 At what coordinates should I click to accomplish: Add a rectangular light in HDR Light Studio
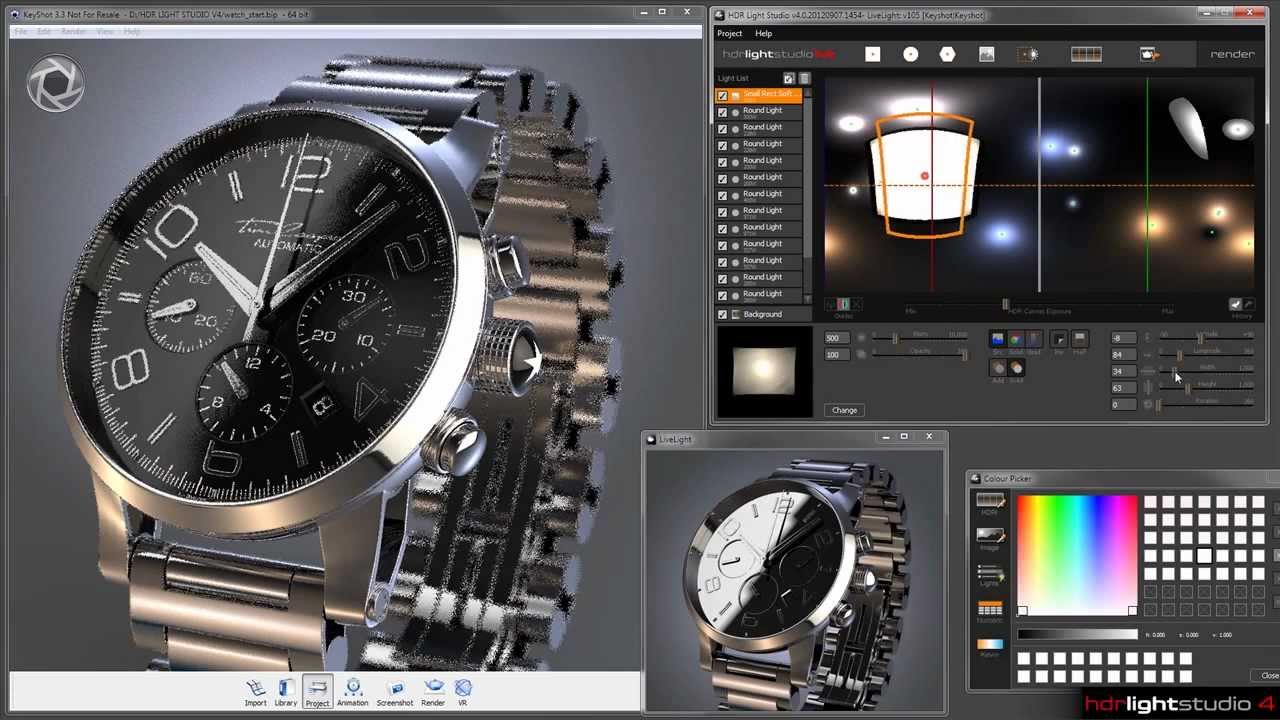[873, 54]
